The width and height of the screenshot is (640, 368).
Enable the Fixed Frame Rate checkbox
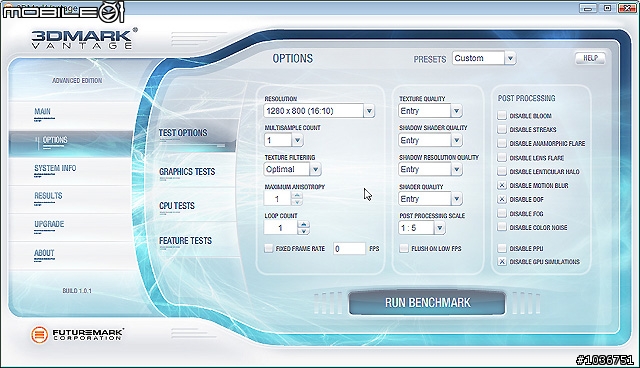(268, 248)
